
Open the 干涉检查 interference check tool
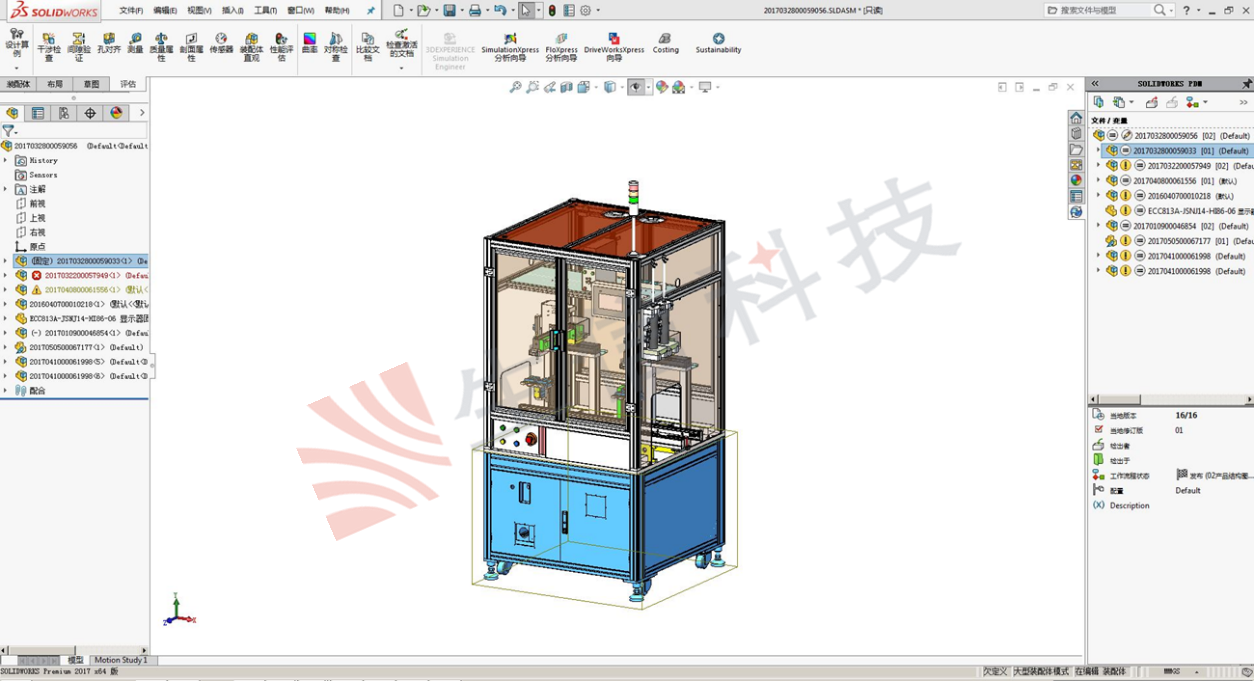click(x=48, y=46)
